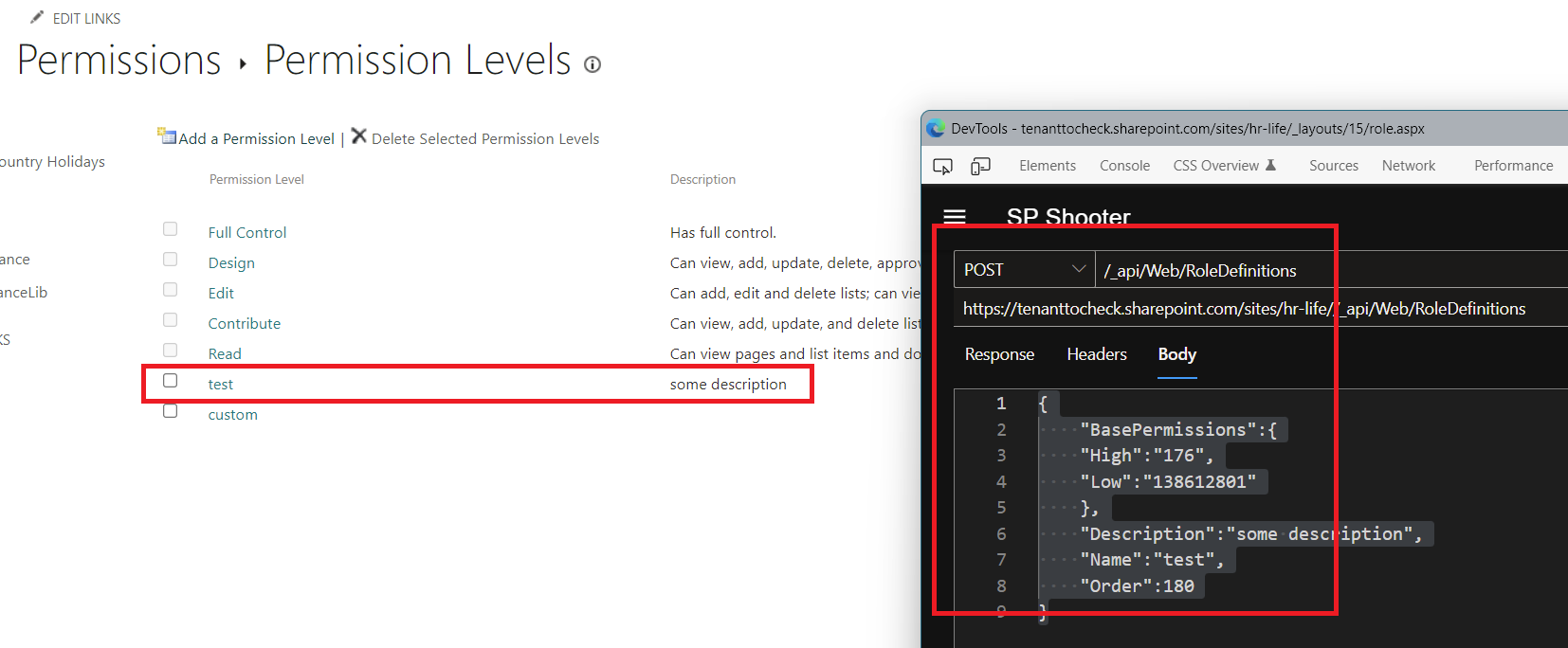Open the custom permission level

[233, 414]
